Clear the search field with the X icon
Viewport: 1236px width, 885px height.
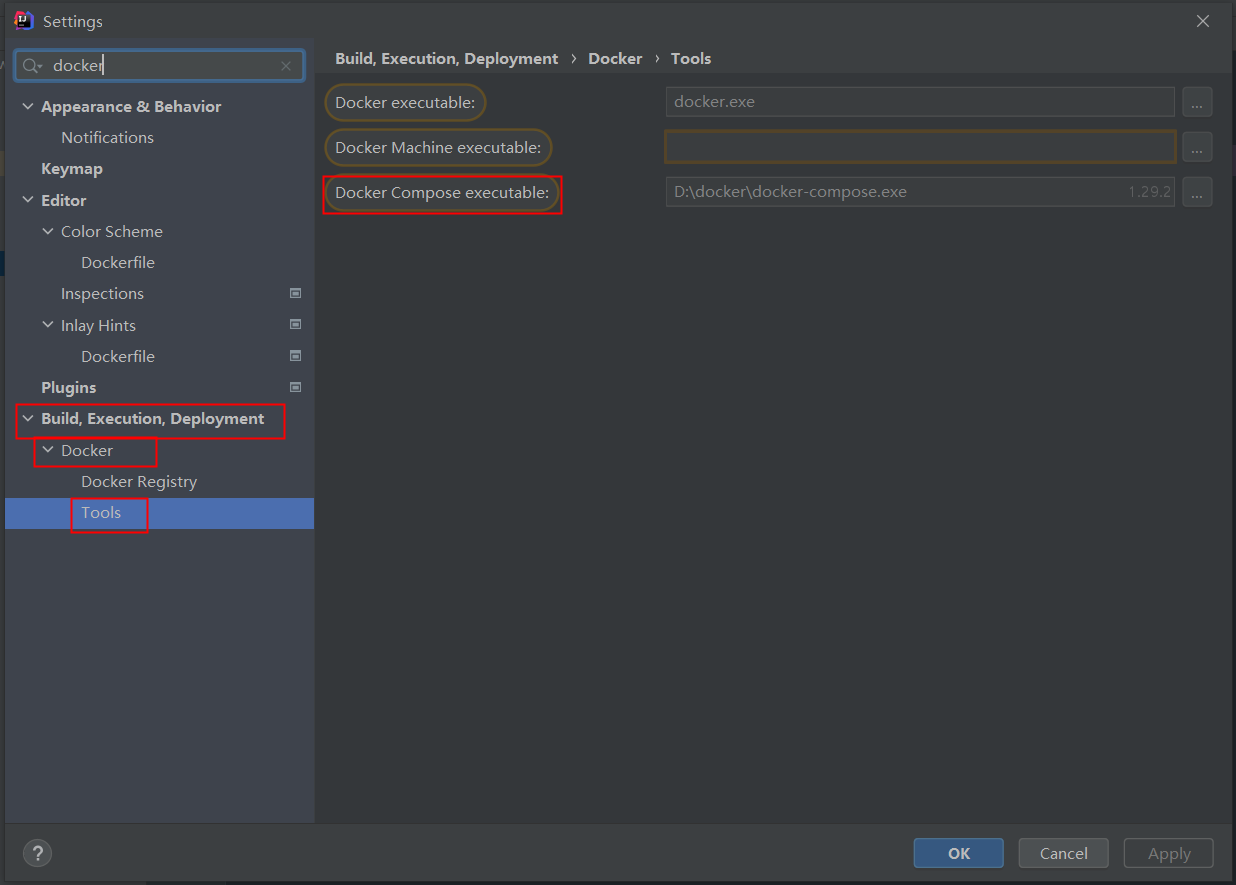click(286, 65)
